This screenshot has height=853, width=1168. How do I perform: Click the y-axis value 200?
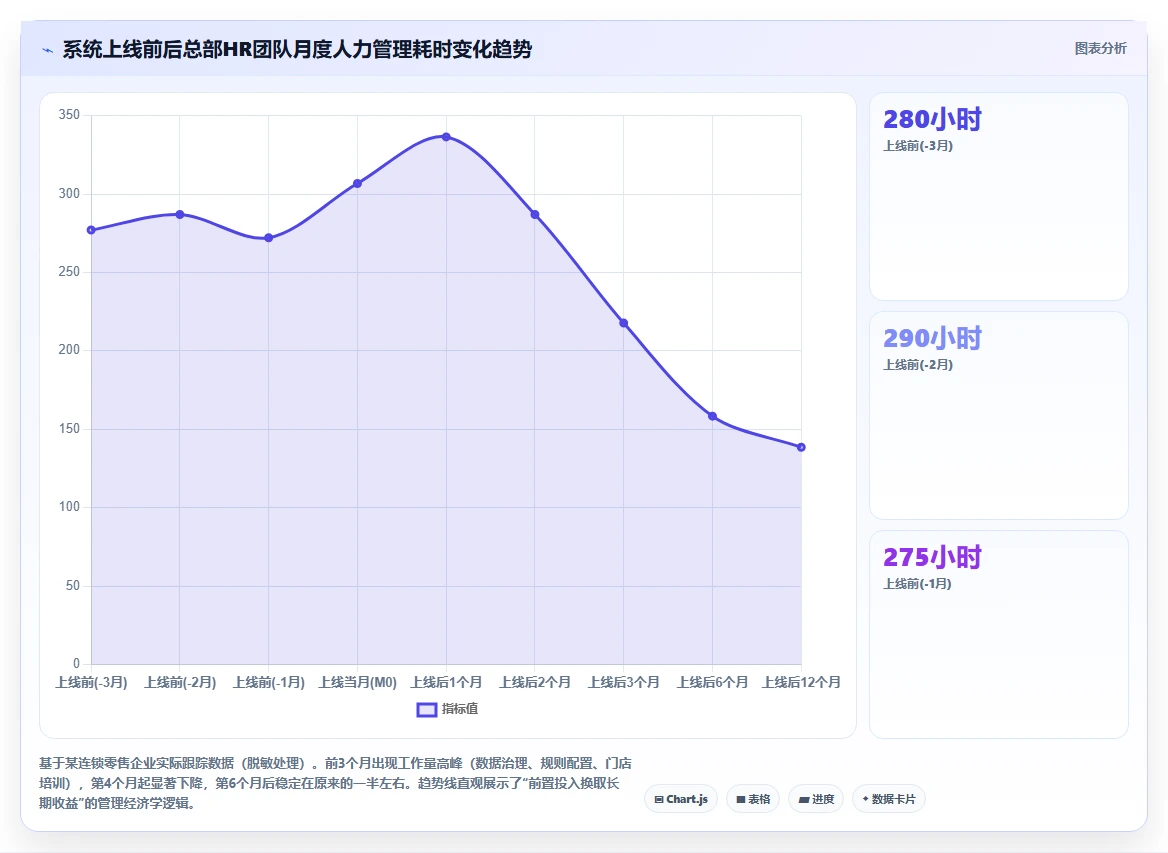[69, 350]
